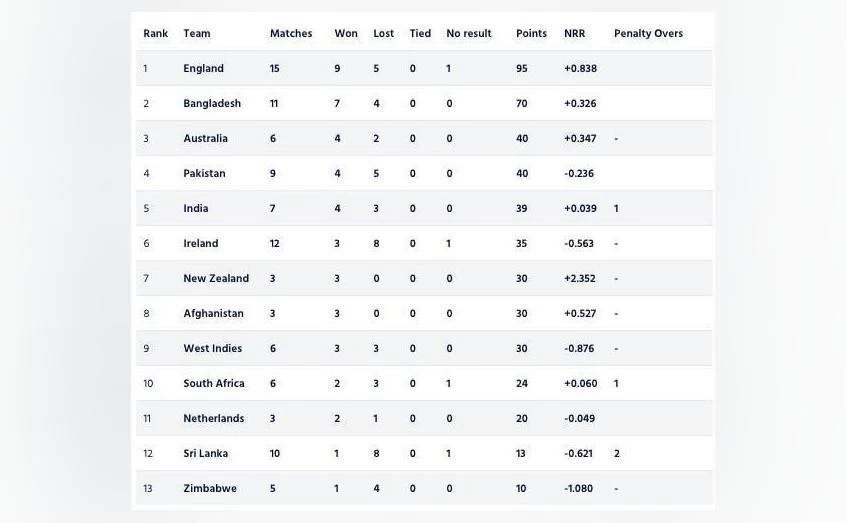Screen dimensions: 847x523
Task: Sort by the Matches column header
Action: click(x=291, y=33)
